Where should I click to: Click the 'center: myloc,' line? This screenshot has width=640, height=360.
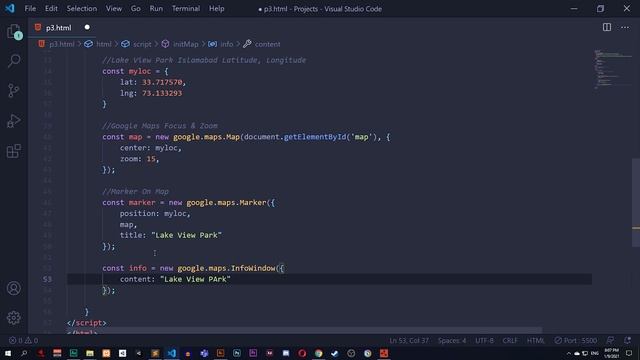click(151, 148)
